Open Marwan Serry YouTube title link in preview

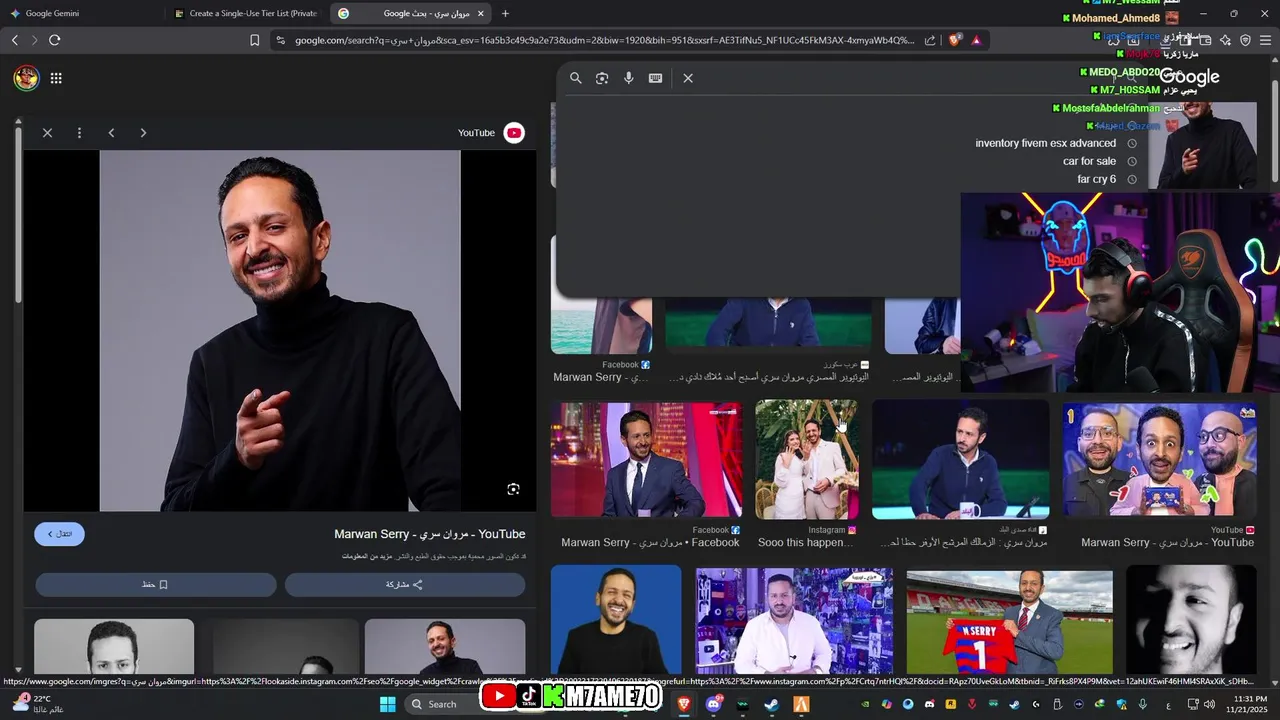pos(430,534)
